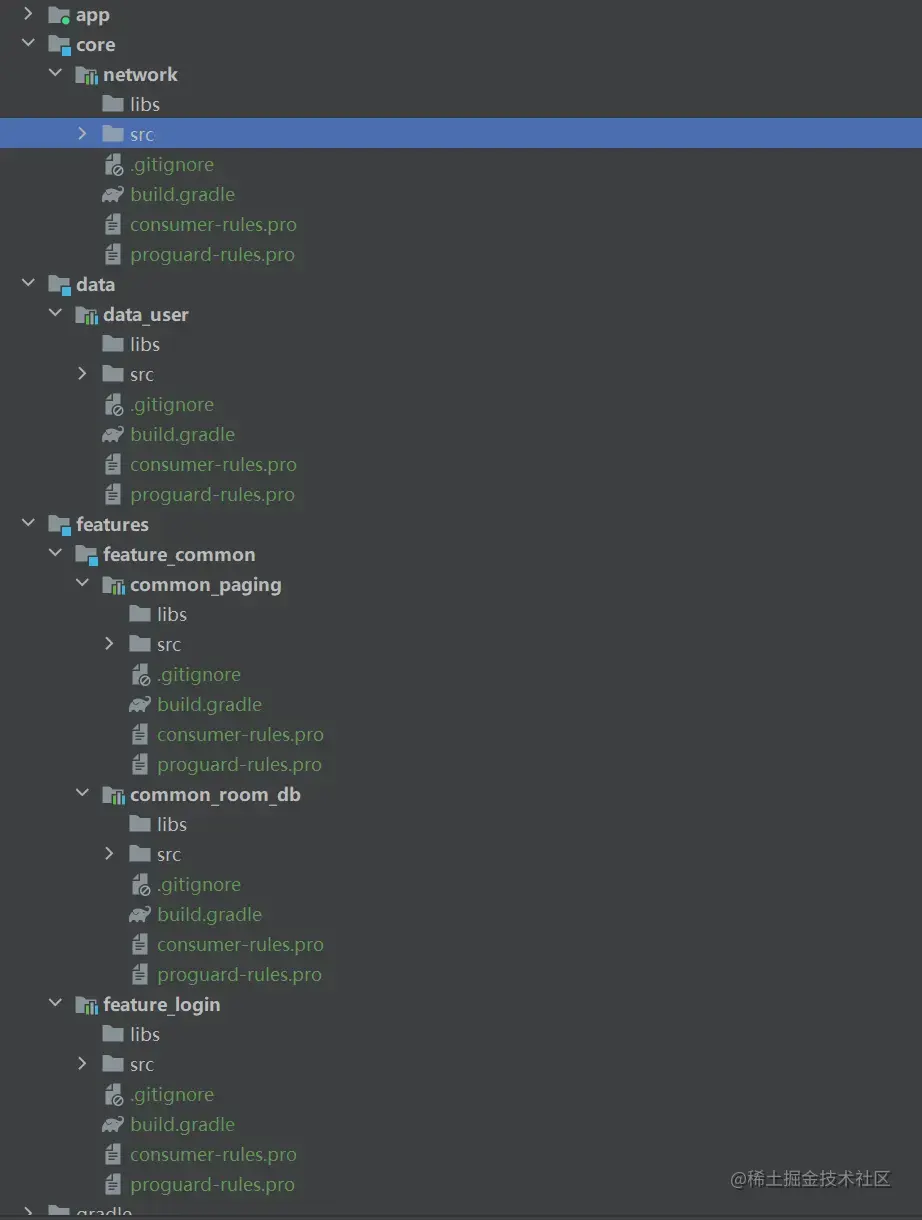
Task: Collapse the data folder
Action: (x=28, y=285)
